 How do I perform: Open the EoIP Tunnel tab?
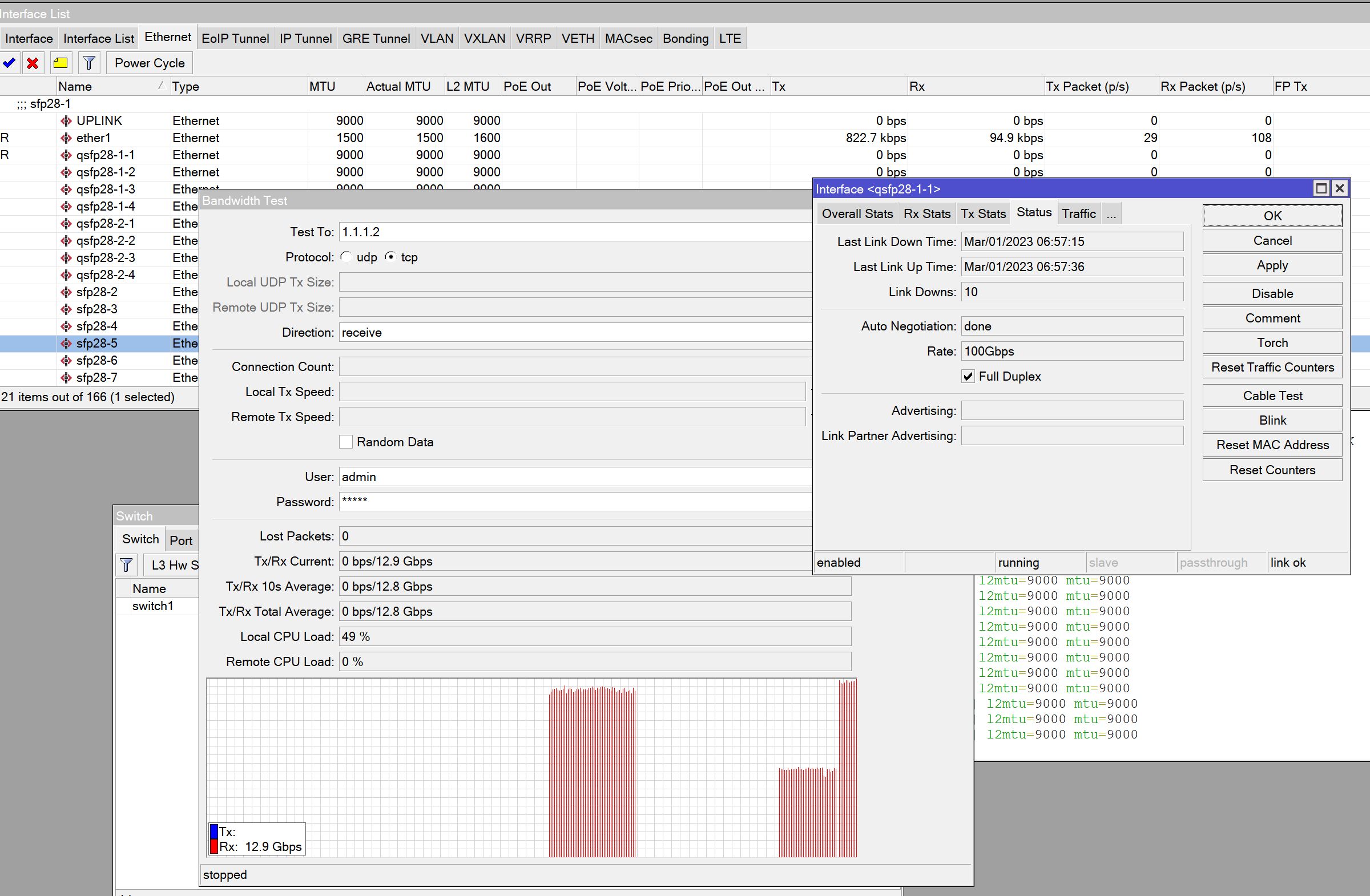click(x=235, y=39)
